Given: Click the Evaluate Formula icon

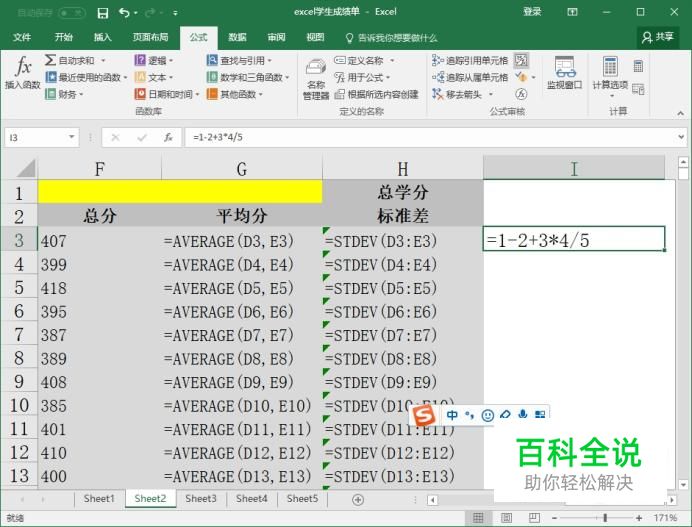Looking at the screenshot, I should pyautogui.click(x=521, y=94).
